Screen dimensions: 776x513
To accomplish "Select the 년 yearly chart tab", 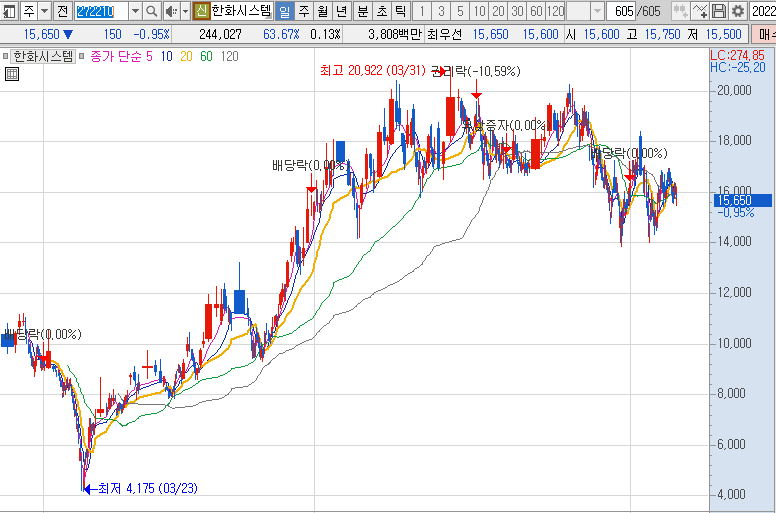I will tap(341, 10).
